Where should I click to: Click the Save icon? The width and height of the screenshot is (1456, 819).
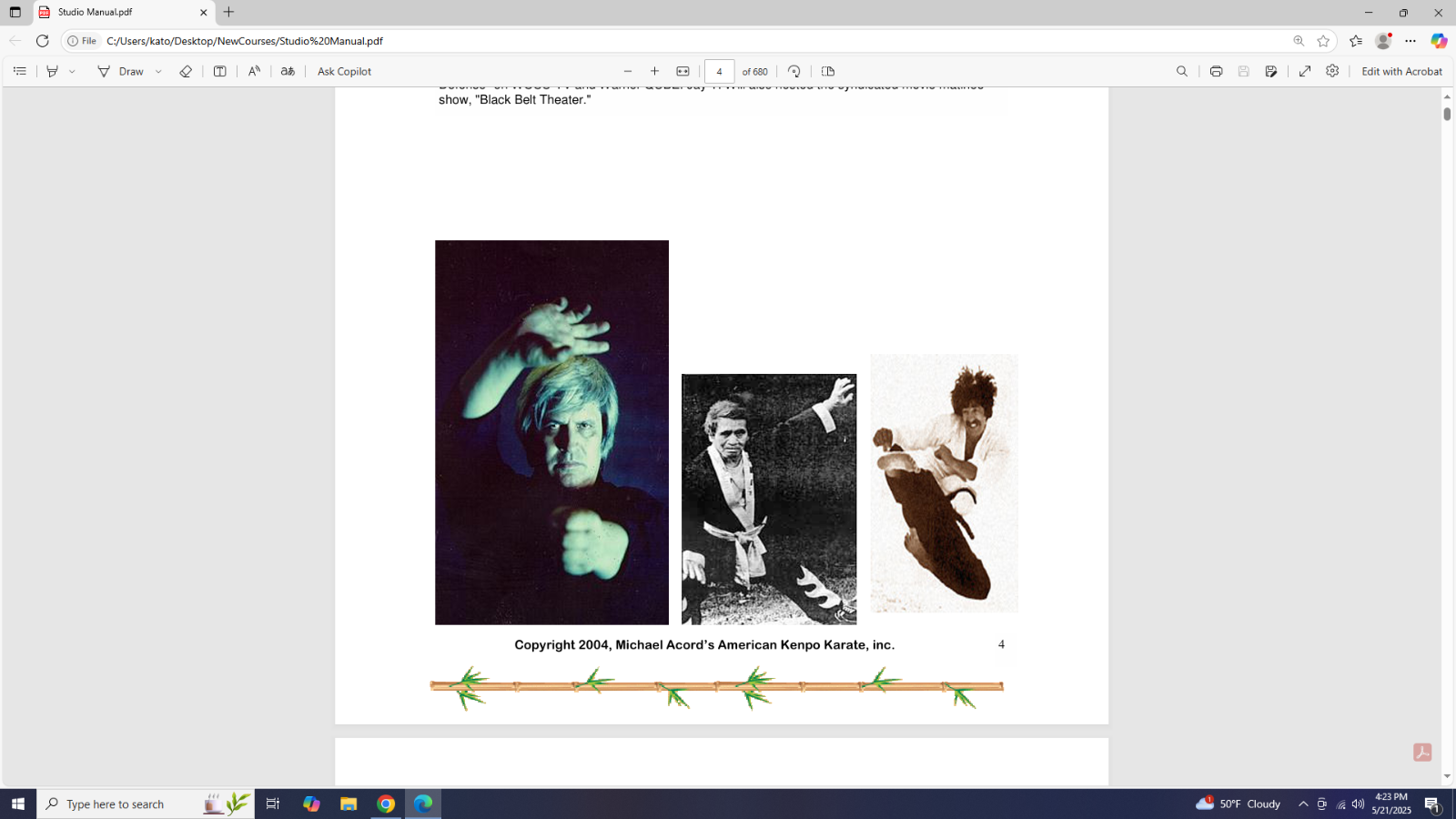[x=1244, y=71]
